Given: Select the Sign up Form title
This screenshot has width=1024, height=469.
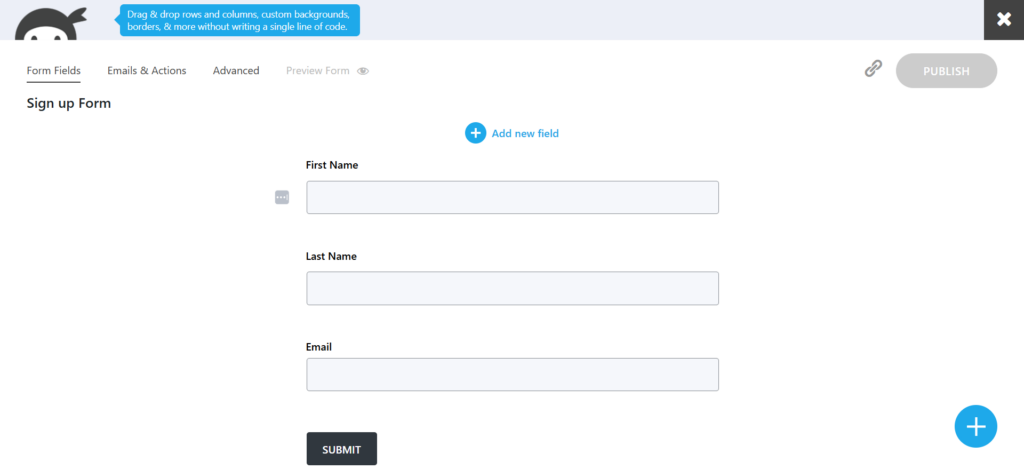Looking at the screenshot, I should 69,103.
